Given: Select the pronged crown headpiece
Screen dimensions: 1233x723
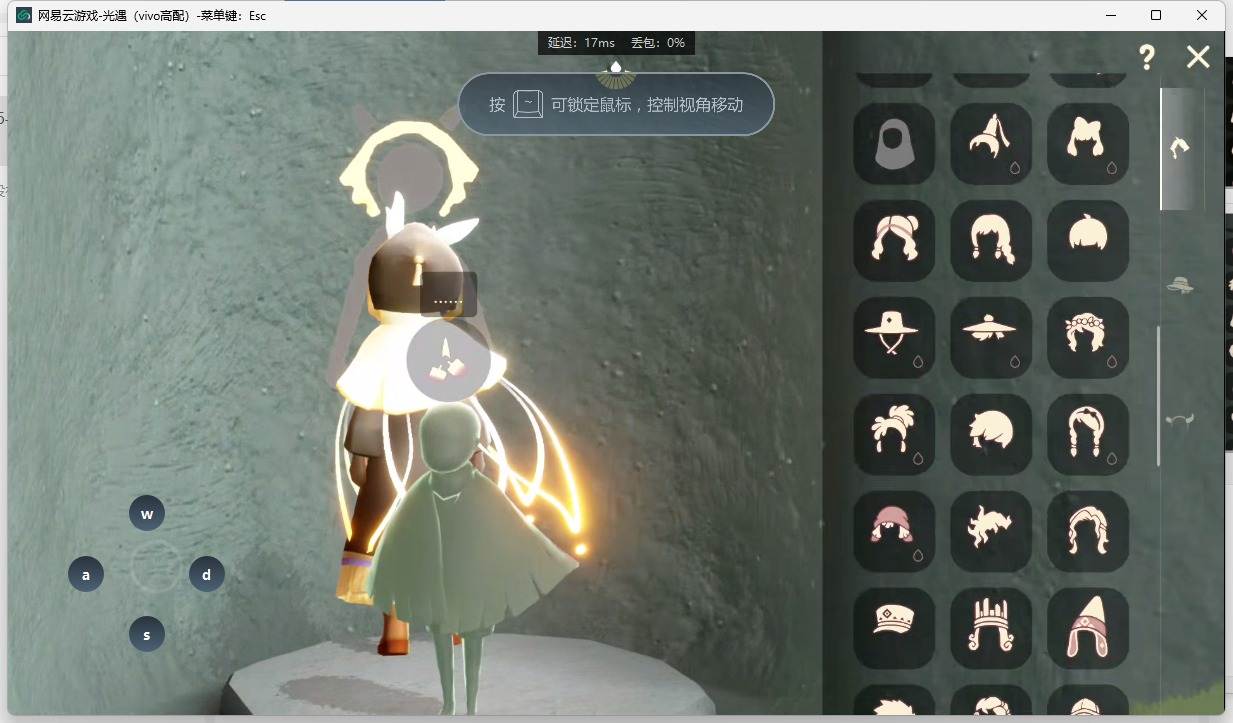Looking at the screenshot, I should pos(991,629).
